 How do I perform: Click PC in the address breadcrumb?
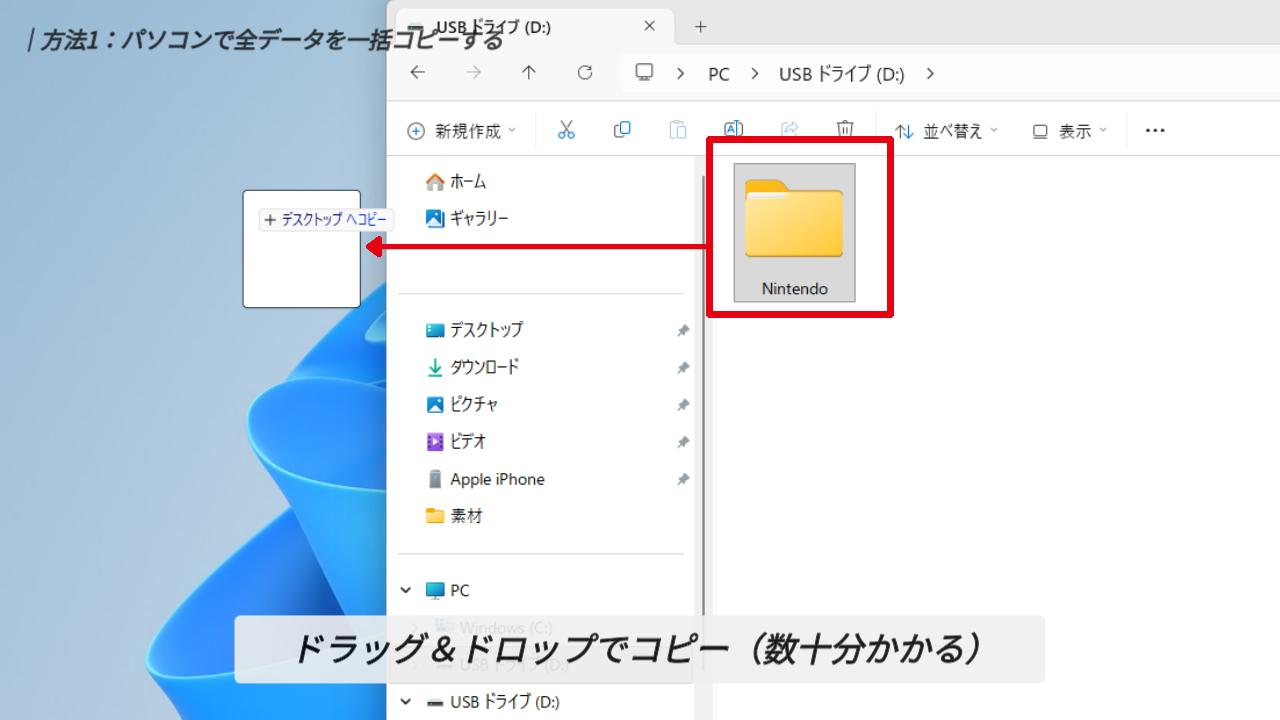718,74
